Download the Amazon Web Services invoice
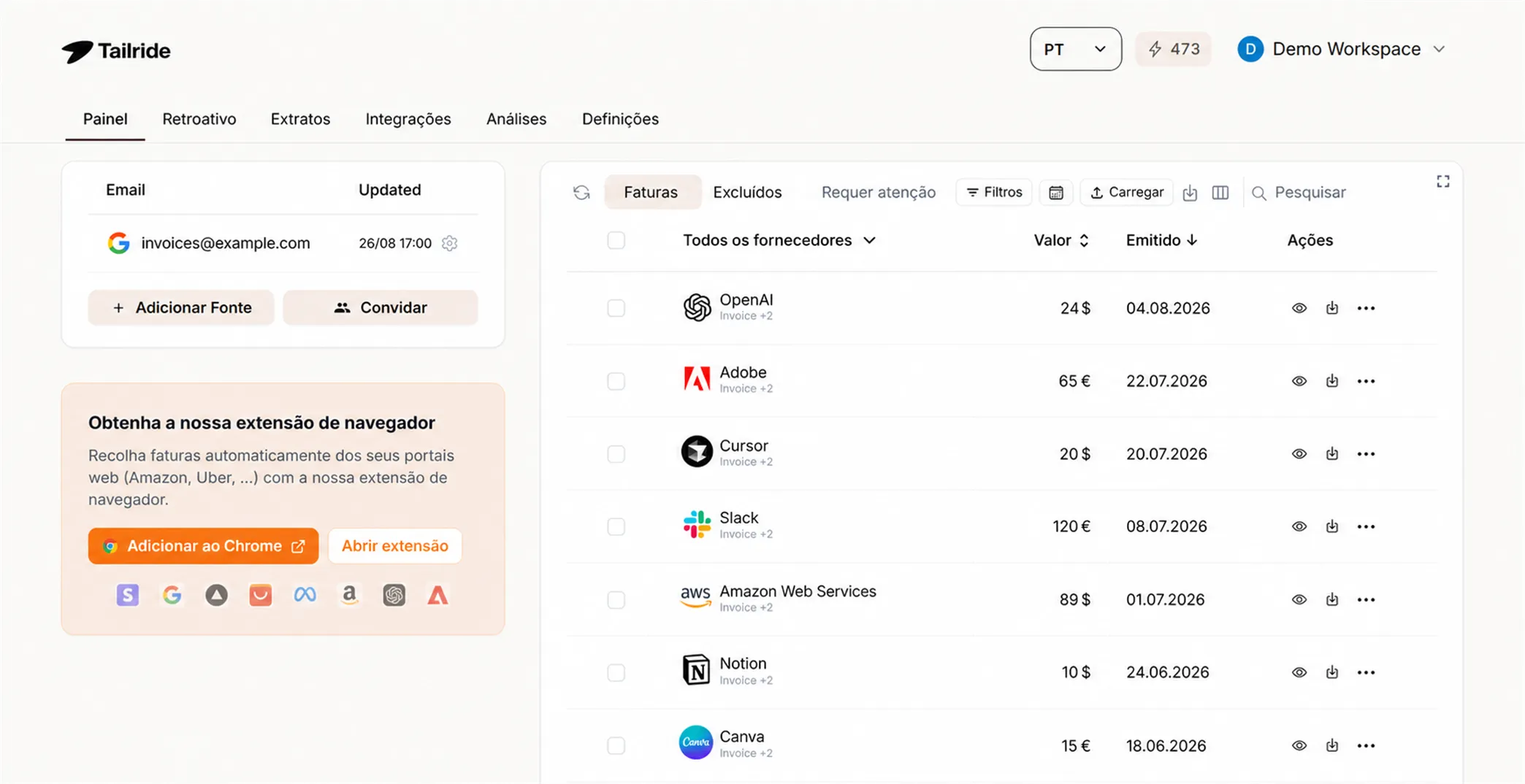This screenshot has height=784, width=1525. (x=1332, y=599)
